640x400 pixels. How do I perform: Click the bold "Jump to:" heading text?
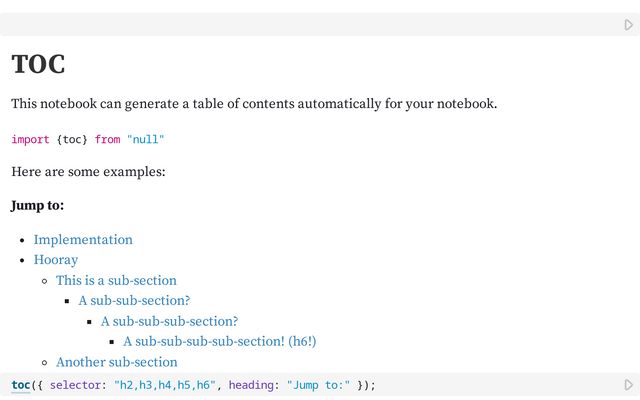coord(38,206)
